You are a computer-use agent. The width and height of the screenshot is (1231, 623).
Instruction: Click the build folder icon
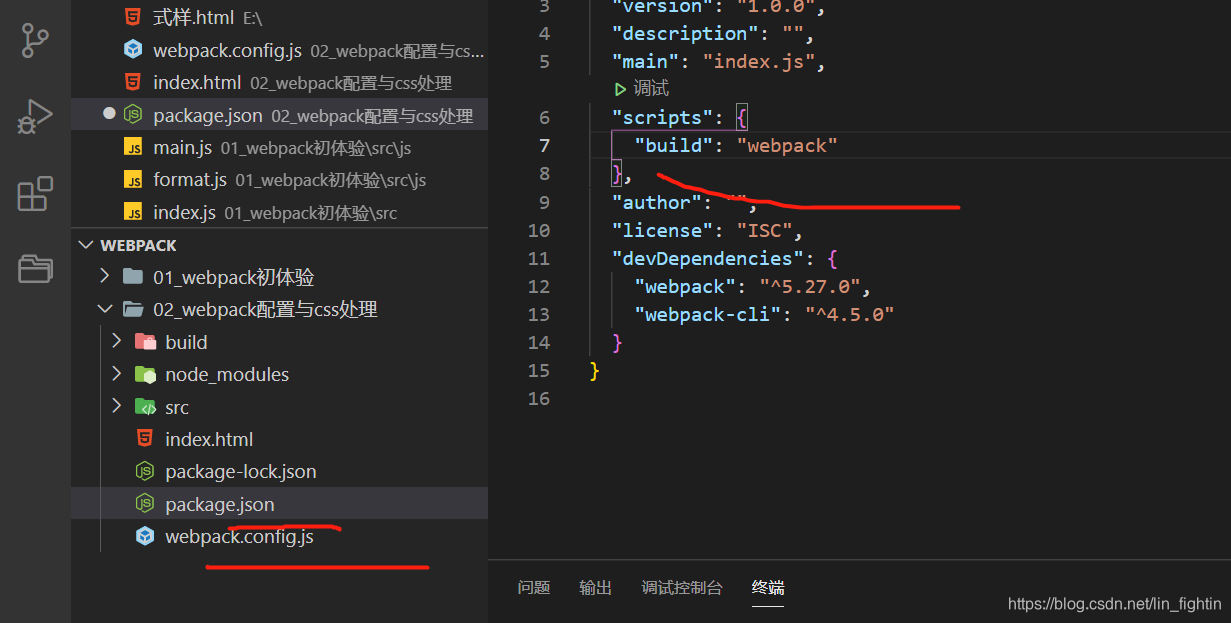[x=145, y=342]
